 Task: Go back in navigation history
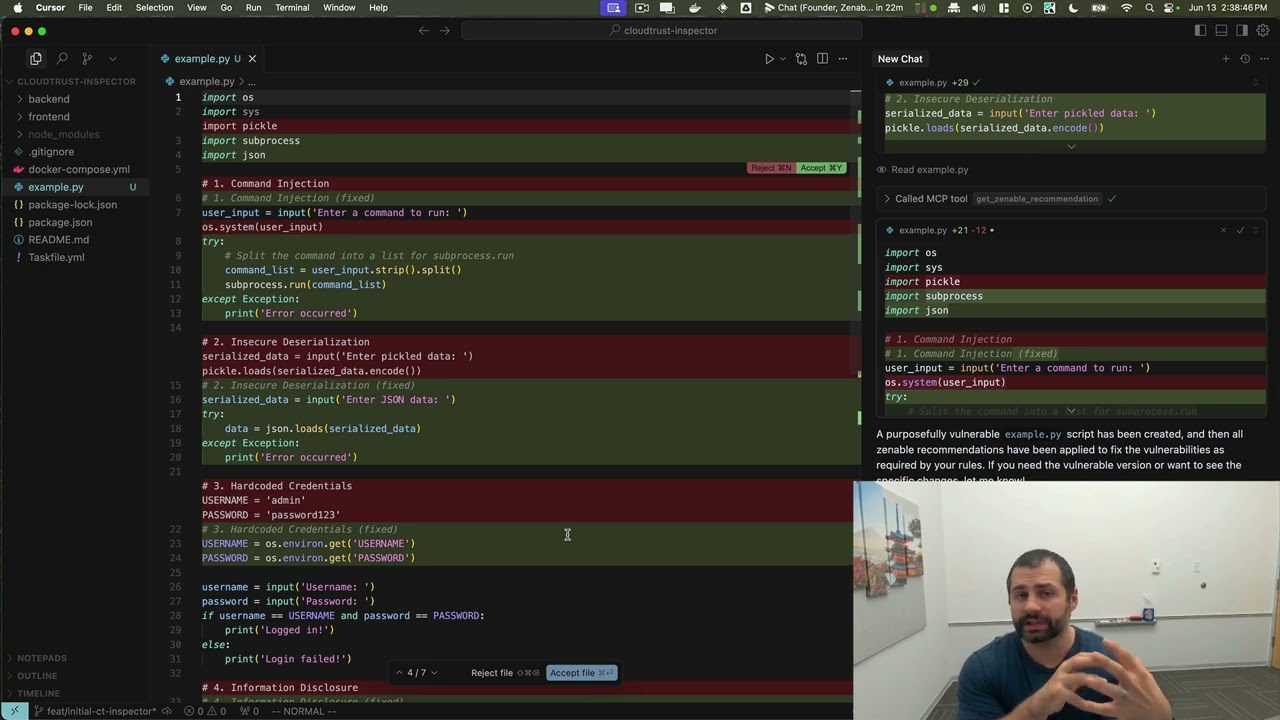pos(424,31)
